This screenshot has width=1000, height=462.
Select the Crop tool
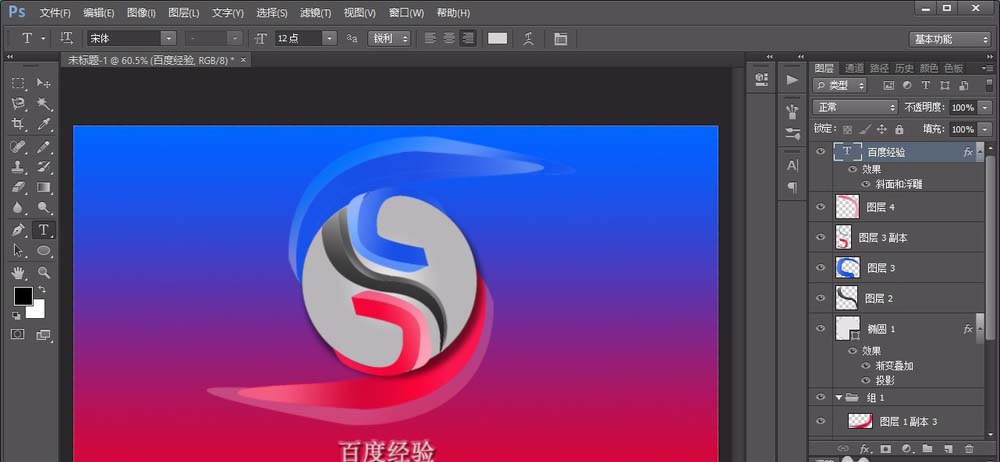[18, 125]
